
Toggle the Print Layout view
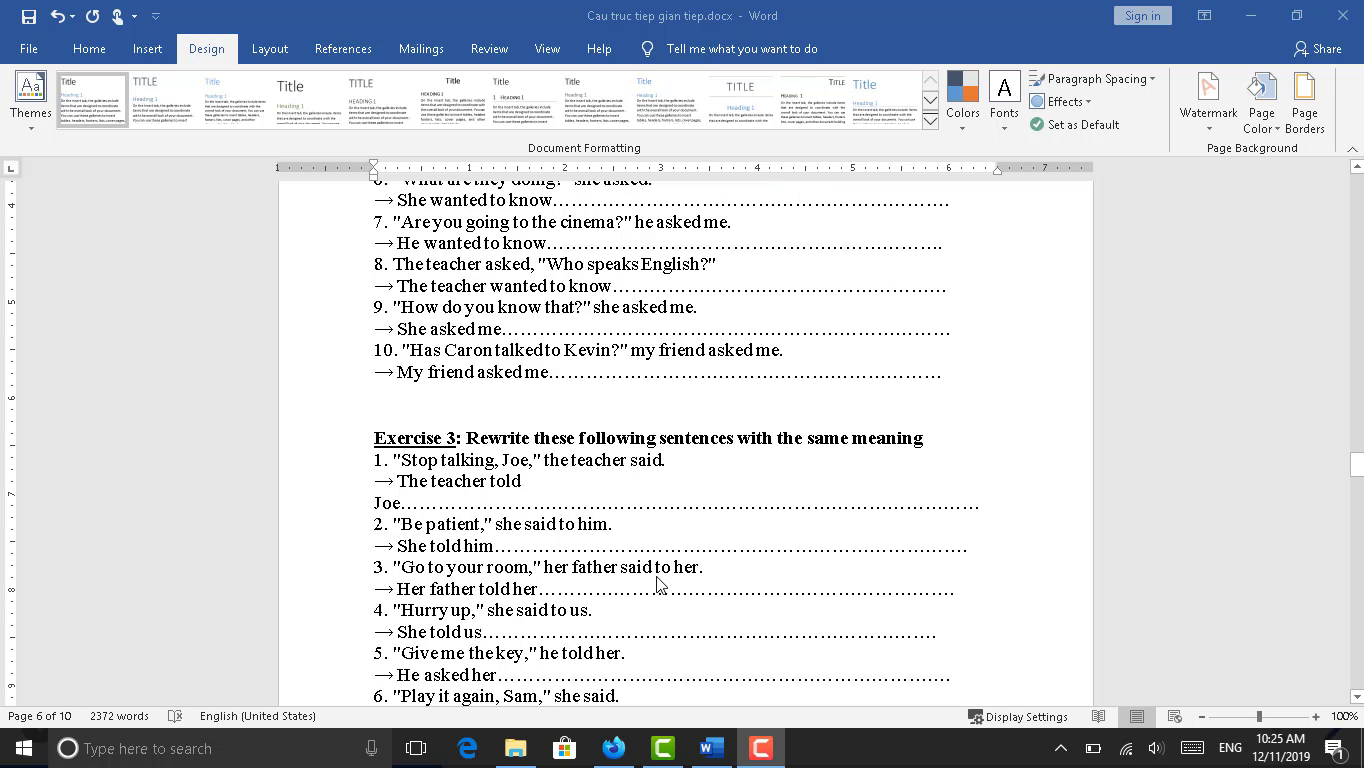pos(1137,716)
